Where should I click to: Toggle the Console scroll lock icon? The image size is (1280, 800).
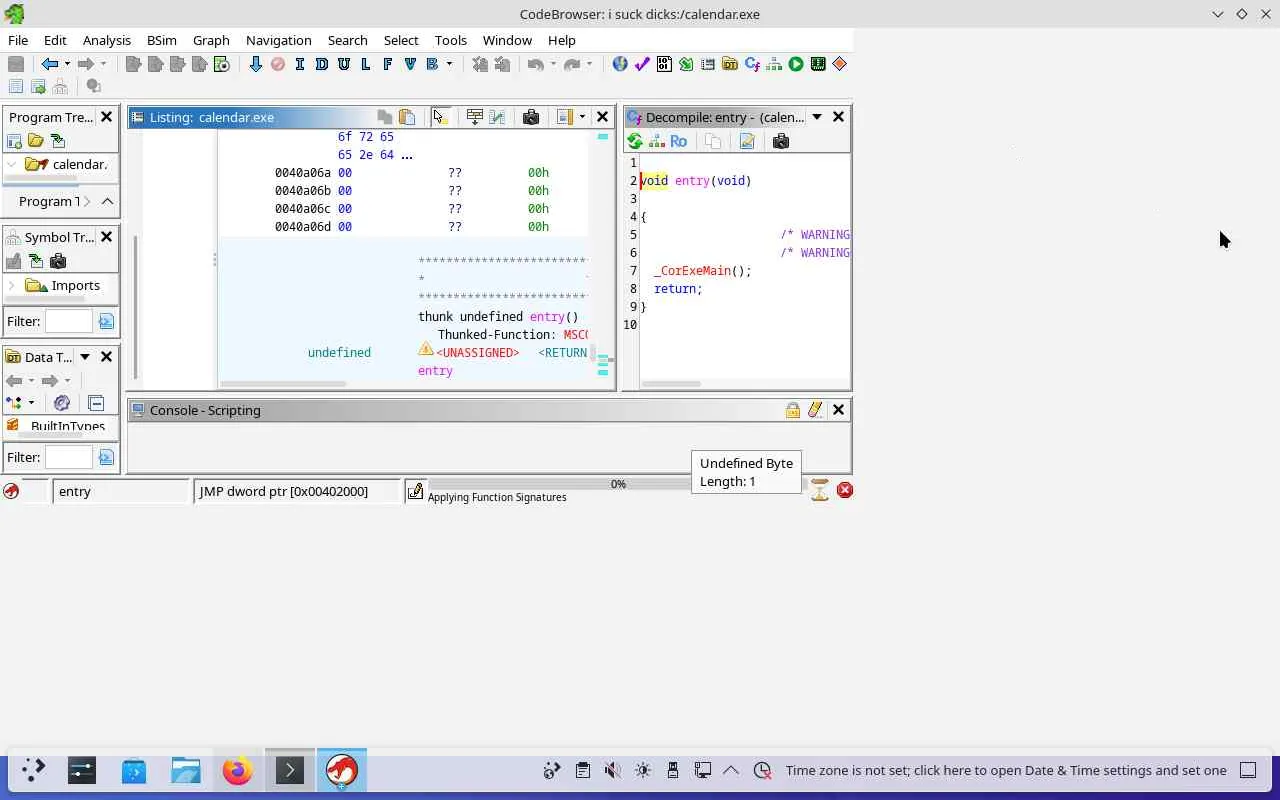792,410
